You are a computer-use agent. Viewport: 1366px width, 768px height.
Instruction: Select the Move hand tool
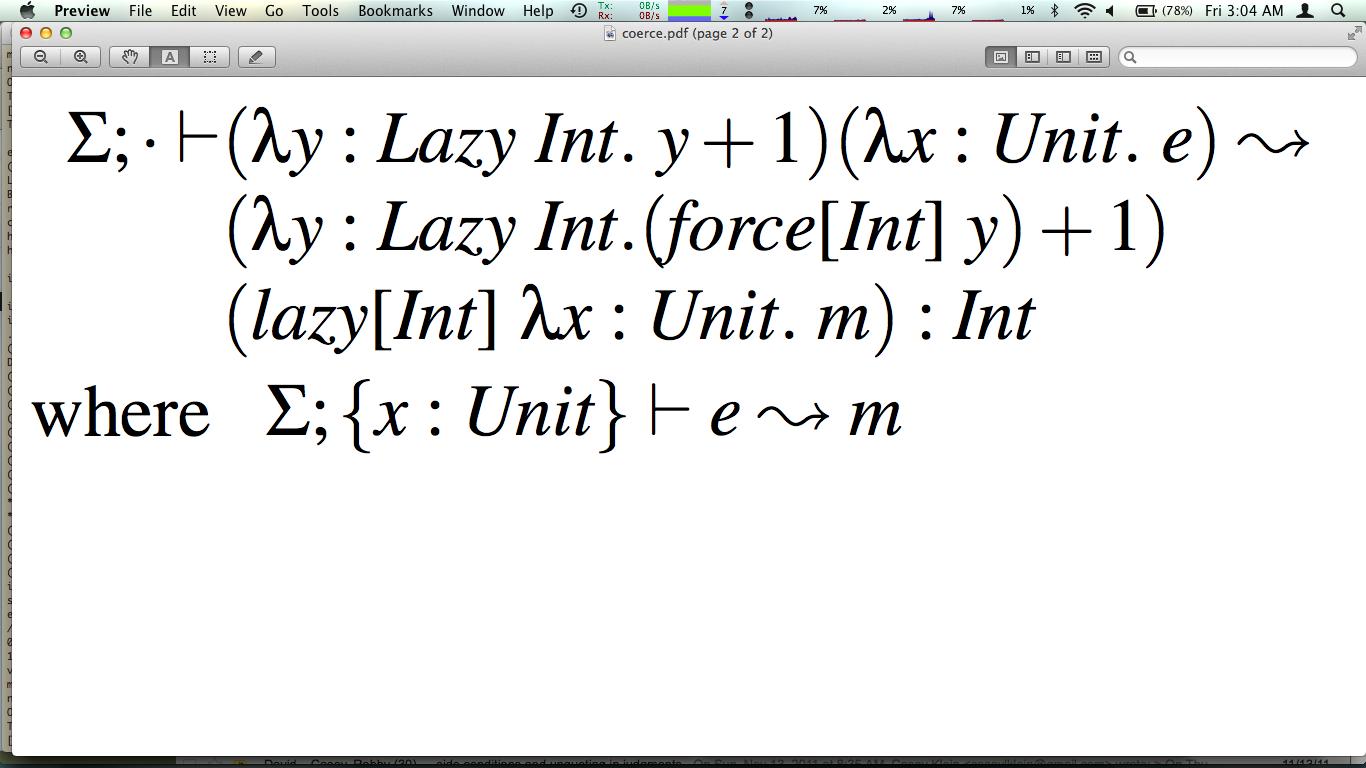tap(130, 57)
